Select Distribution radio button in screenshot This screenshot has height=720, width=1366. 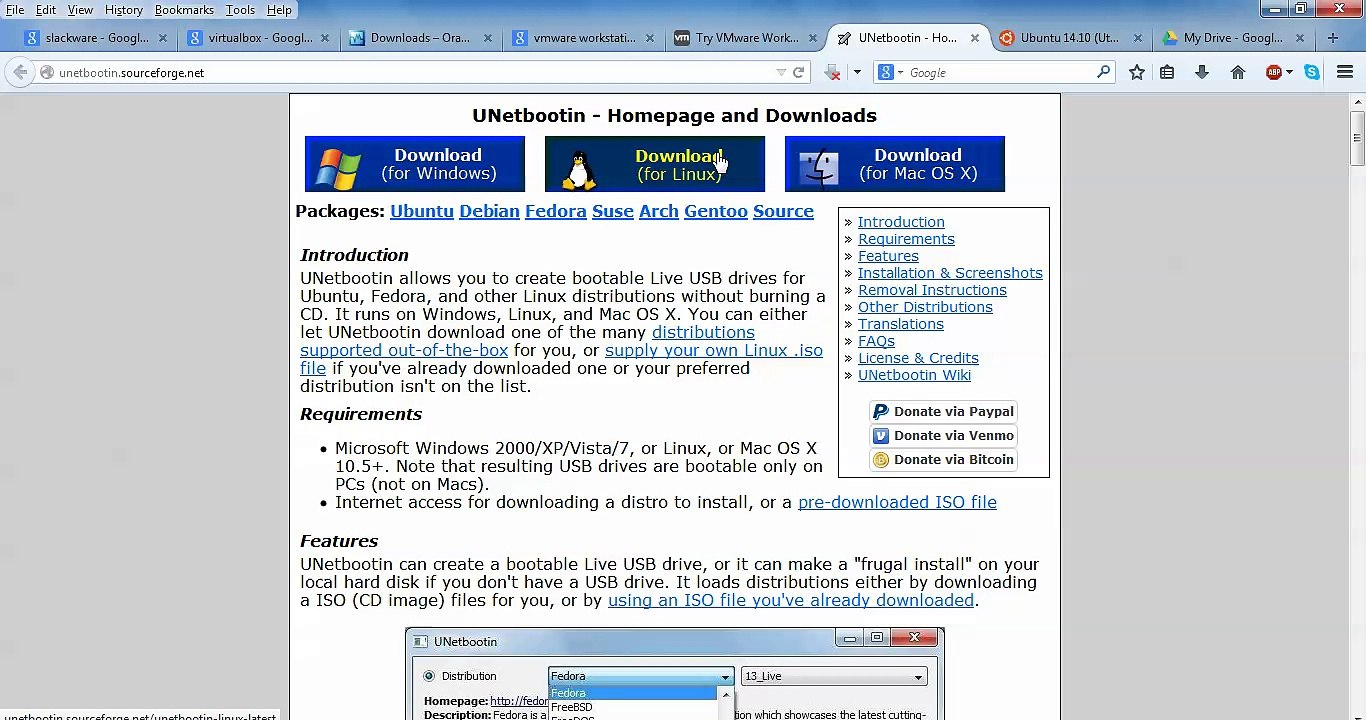(x=429, y=676)
